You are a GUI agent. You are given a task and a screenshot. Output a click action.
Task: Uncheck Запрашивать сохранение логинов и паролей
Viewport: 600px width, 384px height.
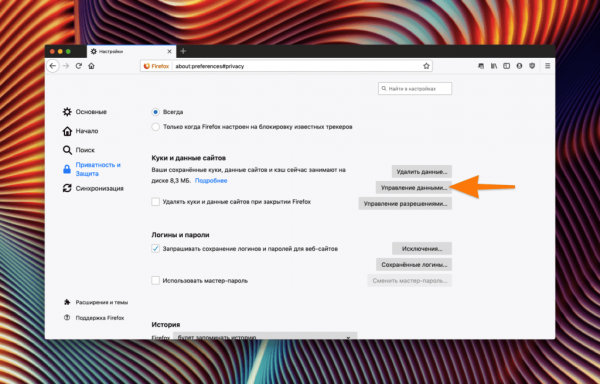point(155,249)
